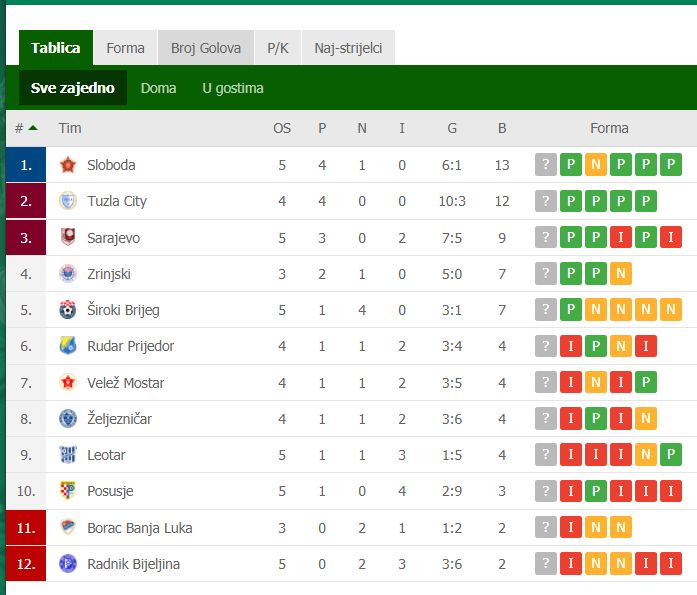This screenshot has width=697, height=595.
Task: Click the Željezničar club logo
Action: [68, 419]
